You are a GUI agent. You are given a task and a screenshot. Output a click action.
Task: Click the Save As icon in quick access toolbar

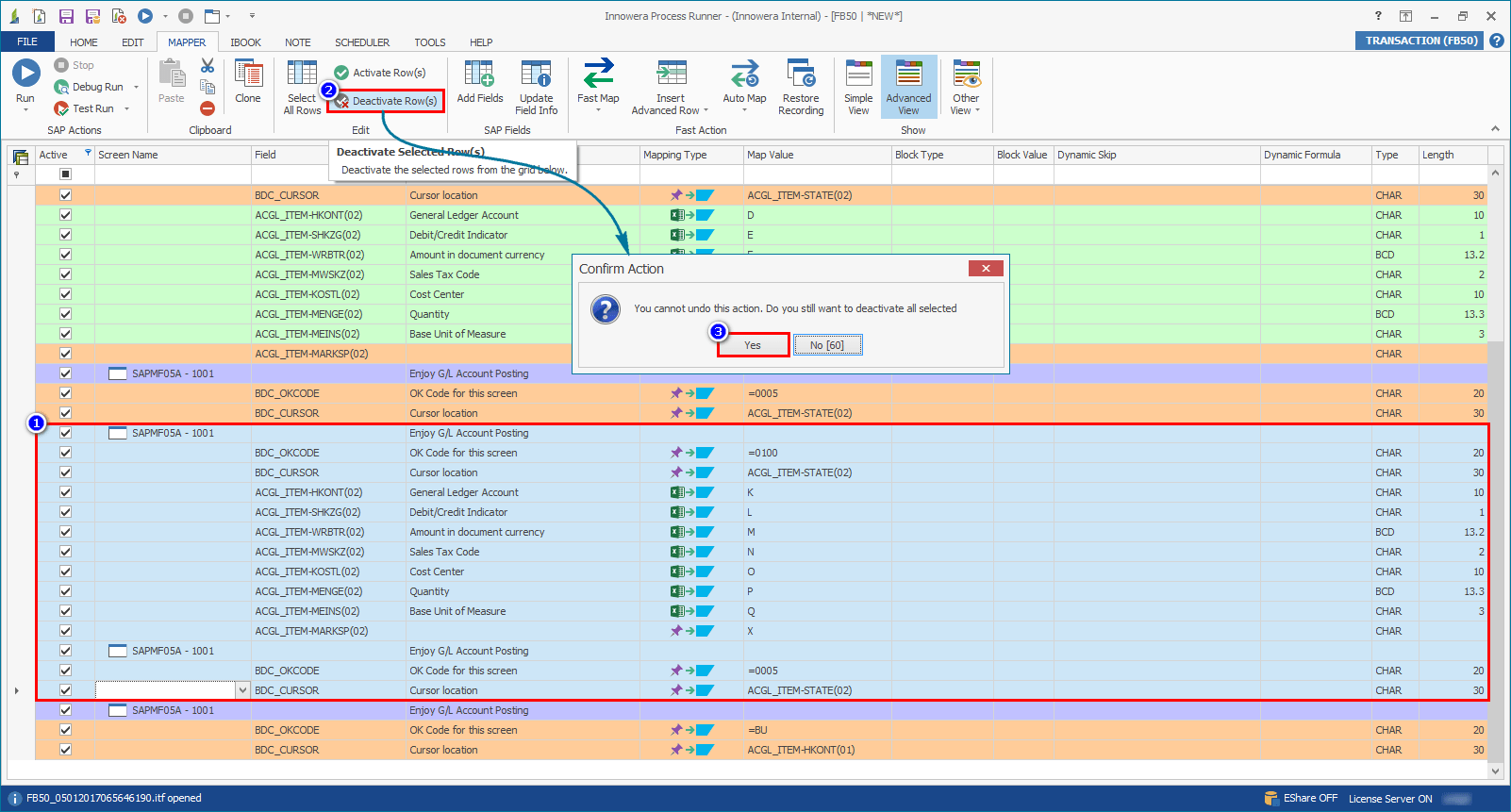coord(92,16)
